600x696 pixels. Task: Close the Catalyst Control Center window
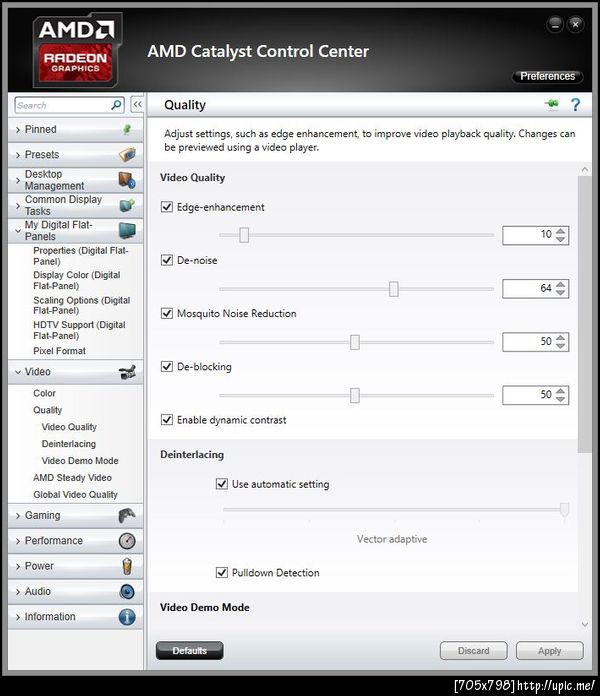pos(576,24)
